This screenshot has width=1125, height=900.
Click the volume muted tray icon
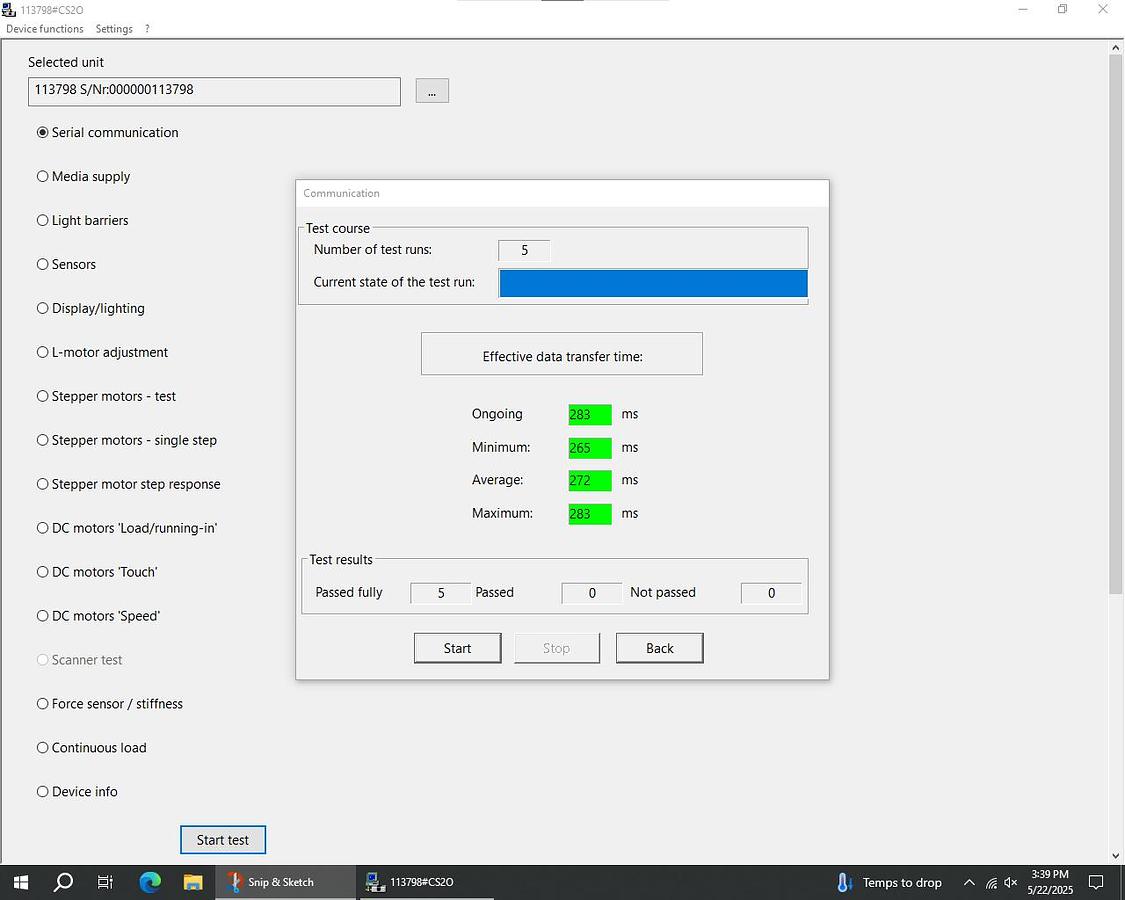(x=1011, y=883)
